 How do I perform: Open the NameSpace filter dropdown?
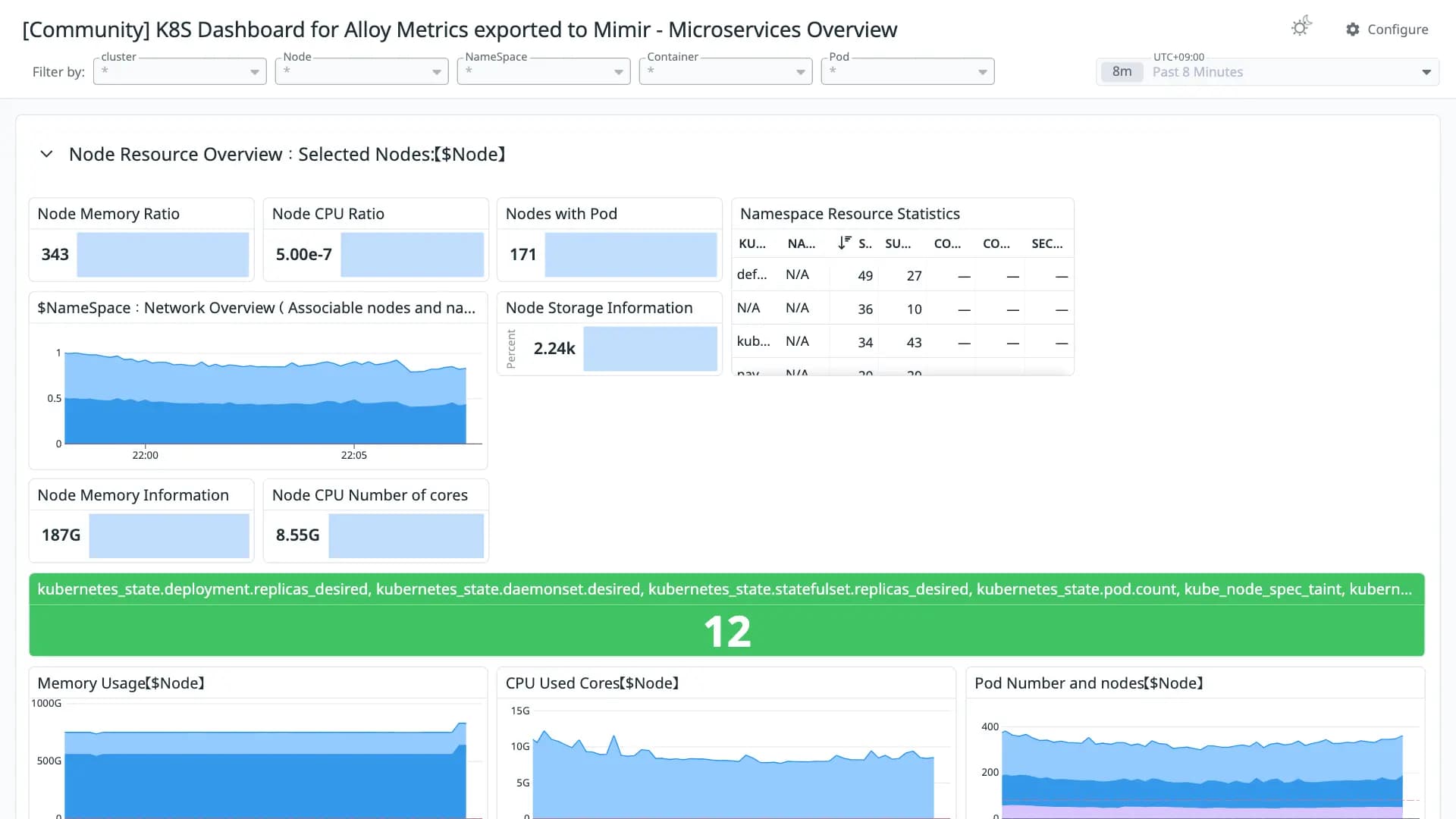click(544, 71)
